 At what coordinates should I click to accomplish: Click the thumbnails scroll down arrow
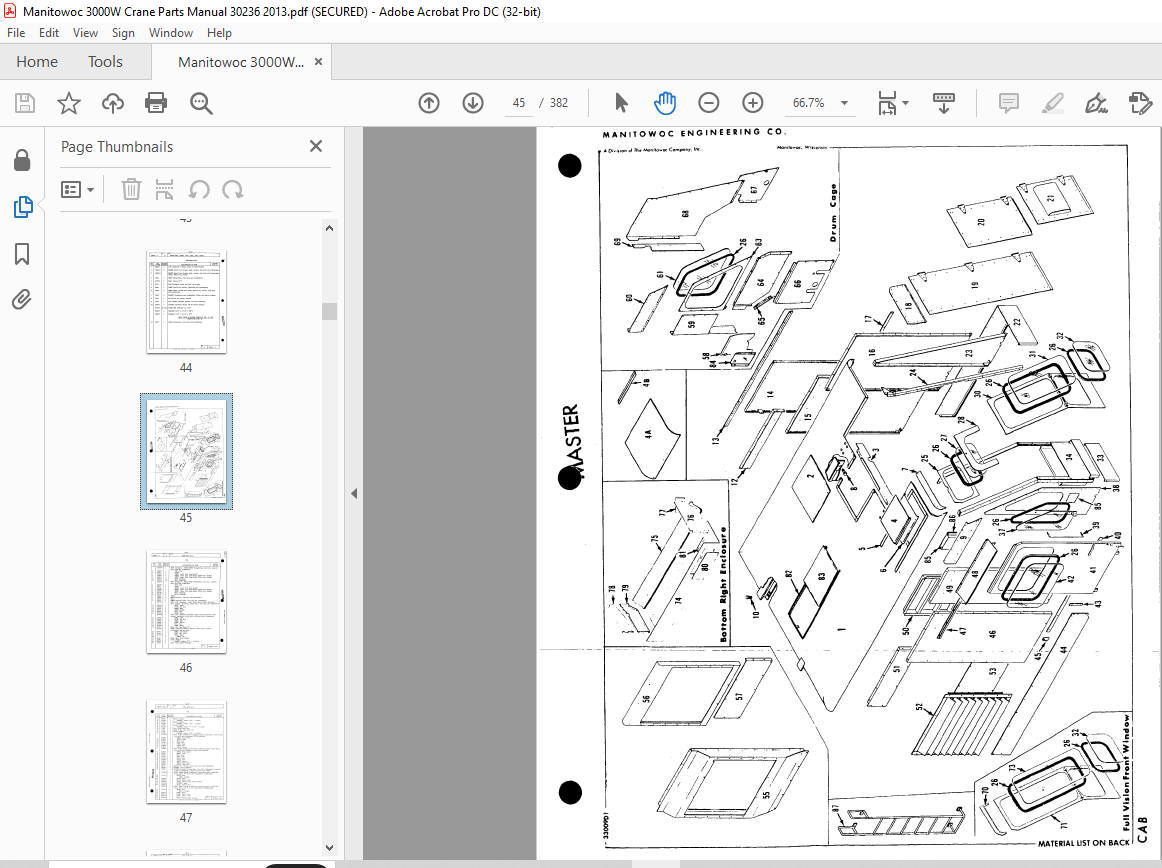(330, 848)
